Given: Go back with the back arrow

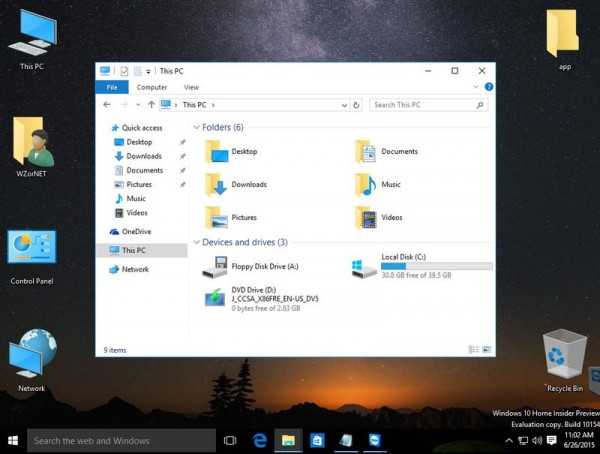Looking at the screenshot, I should (107, 105).
